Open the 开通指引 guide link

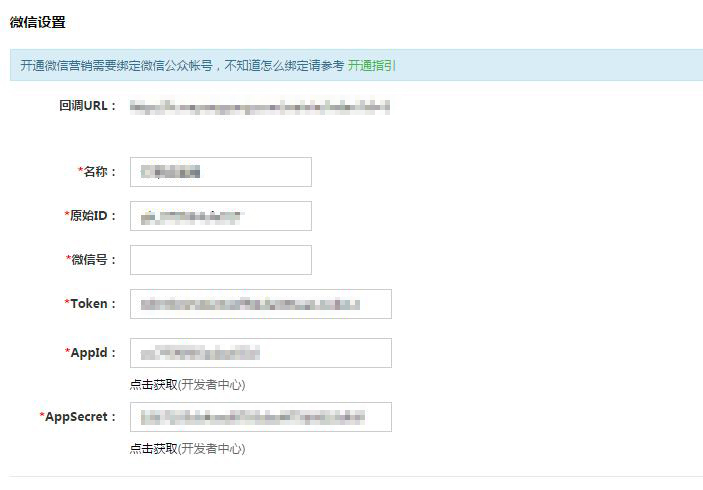tap(371, 65)
